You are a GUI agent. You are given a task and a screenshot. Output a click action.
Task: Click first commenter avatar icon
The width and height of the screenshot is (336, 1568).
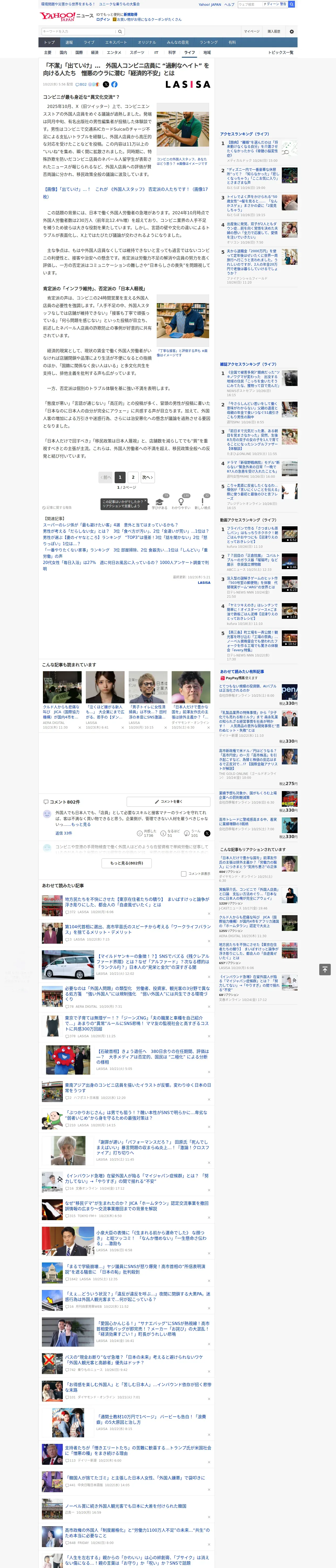click(x=47, y=814)
